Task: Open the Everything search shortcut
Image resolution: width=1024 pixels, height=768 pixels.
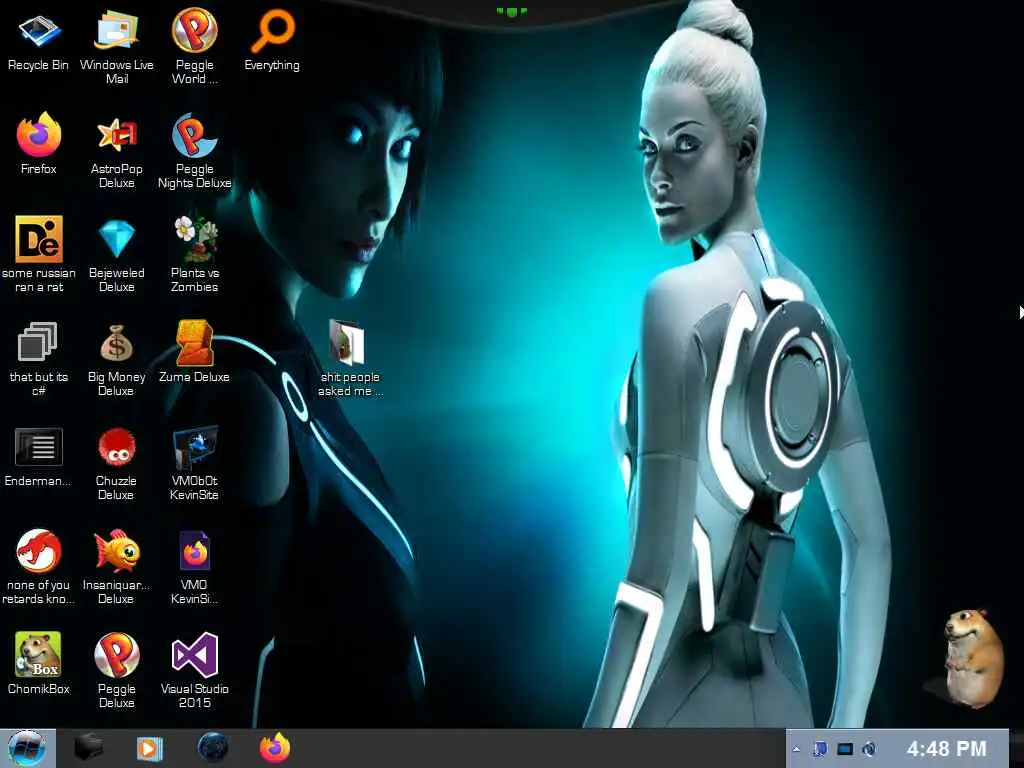Action: point(272,40)
